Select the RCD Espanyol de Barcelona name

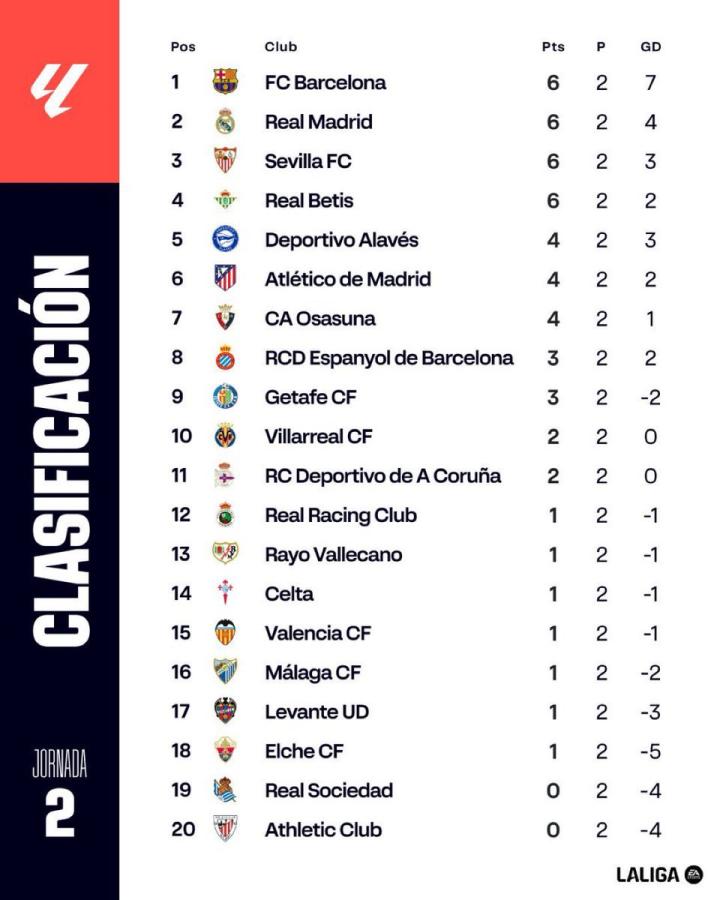(x=389, y=358)
